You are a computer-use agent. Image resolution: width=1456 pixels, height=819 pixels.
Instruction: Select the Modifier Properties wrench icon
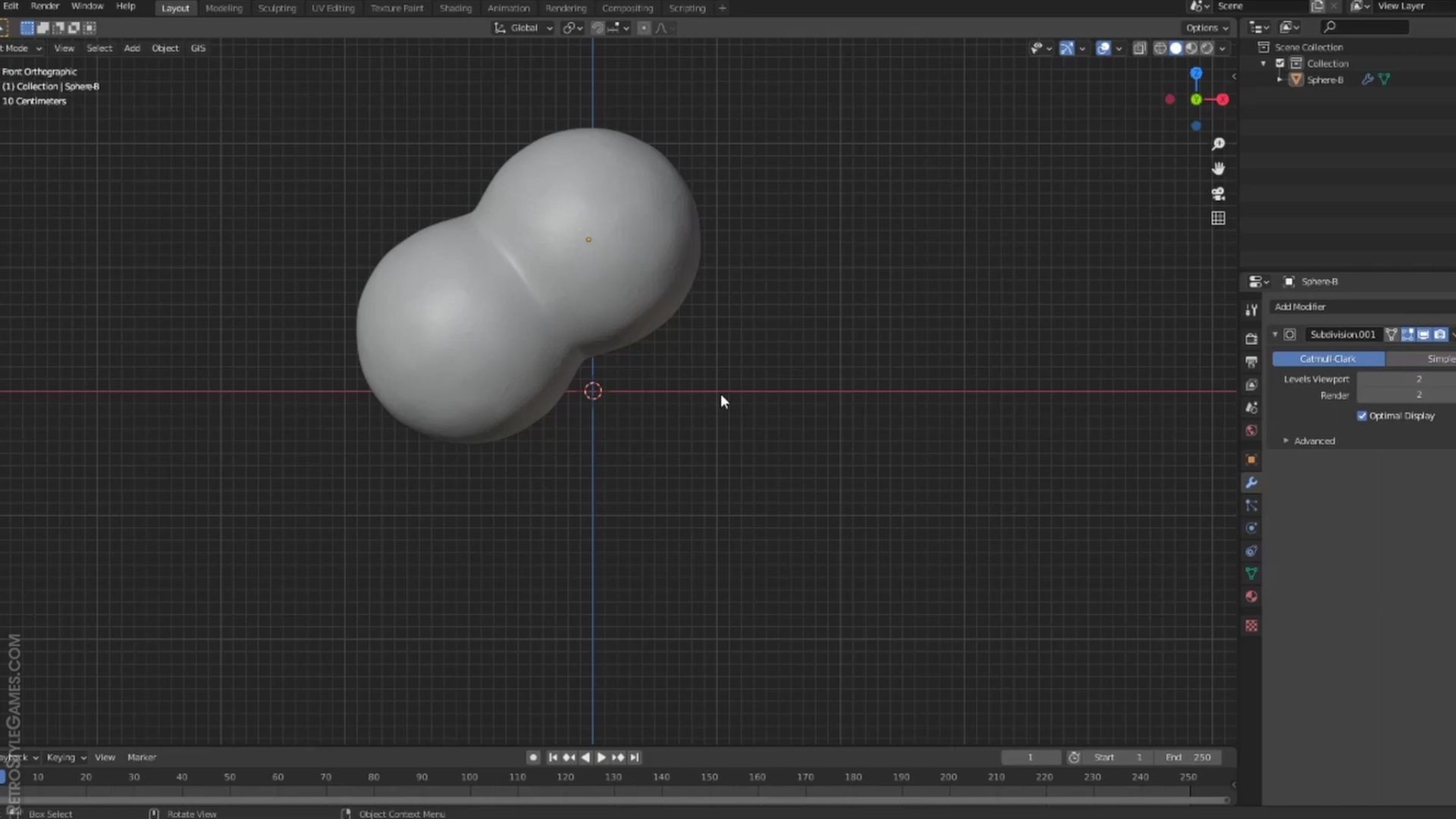click(1252, 482)
